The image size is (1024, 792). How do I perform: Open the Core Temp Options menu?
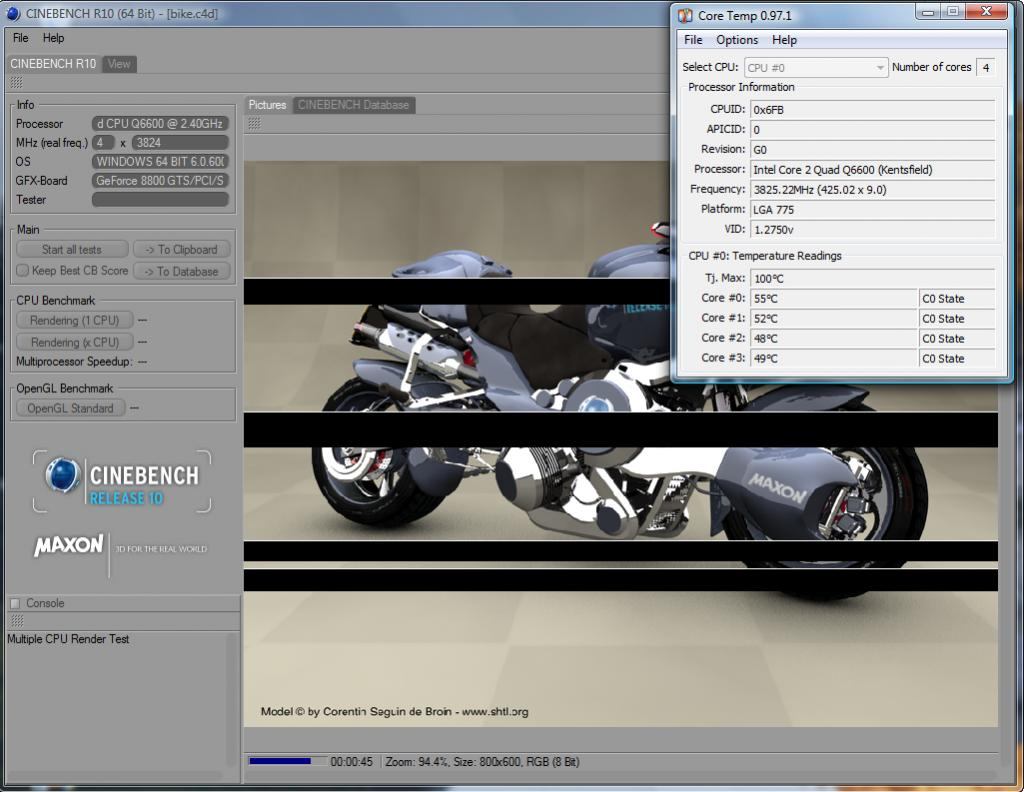point(737,40)
